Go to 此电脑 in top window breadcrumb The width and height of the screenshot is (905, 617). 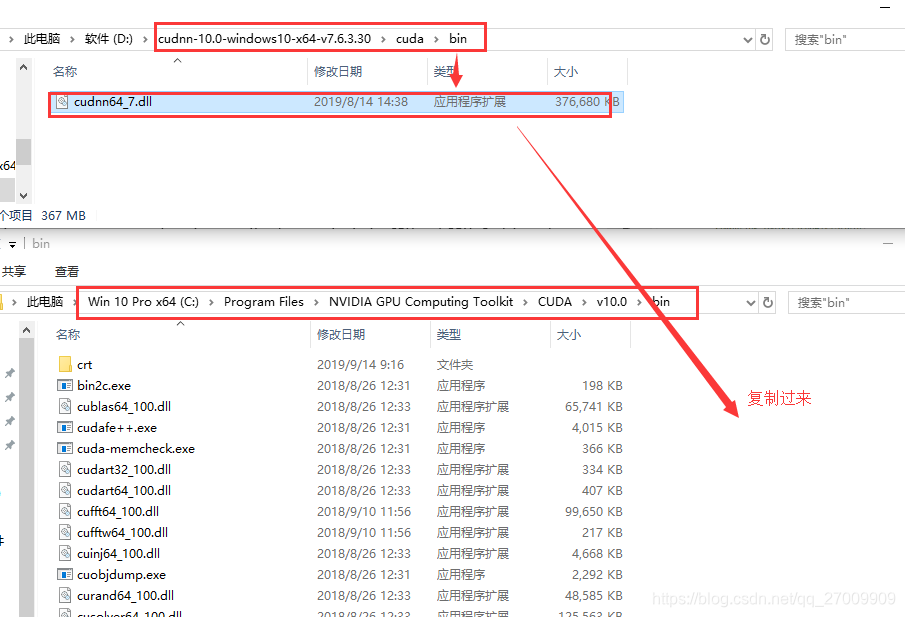pos(42,39)
